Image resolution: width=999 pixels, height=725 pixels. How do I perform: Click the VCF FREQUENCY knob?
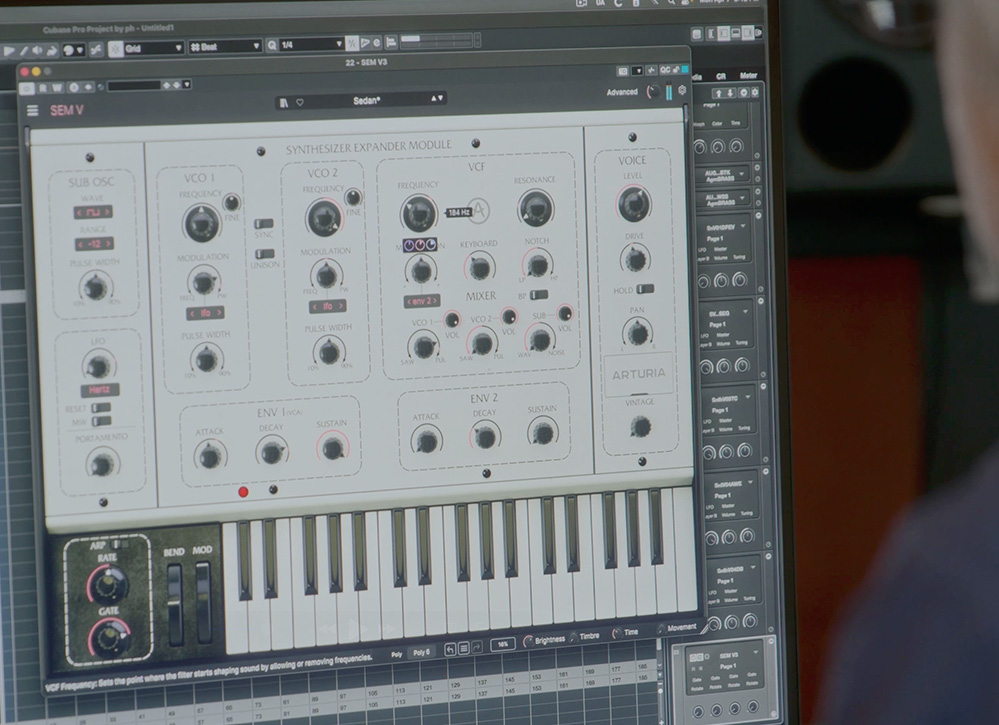[419, 213]
